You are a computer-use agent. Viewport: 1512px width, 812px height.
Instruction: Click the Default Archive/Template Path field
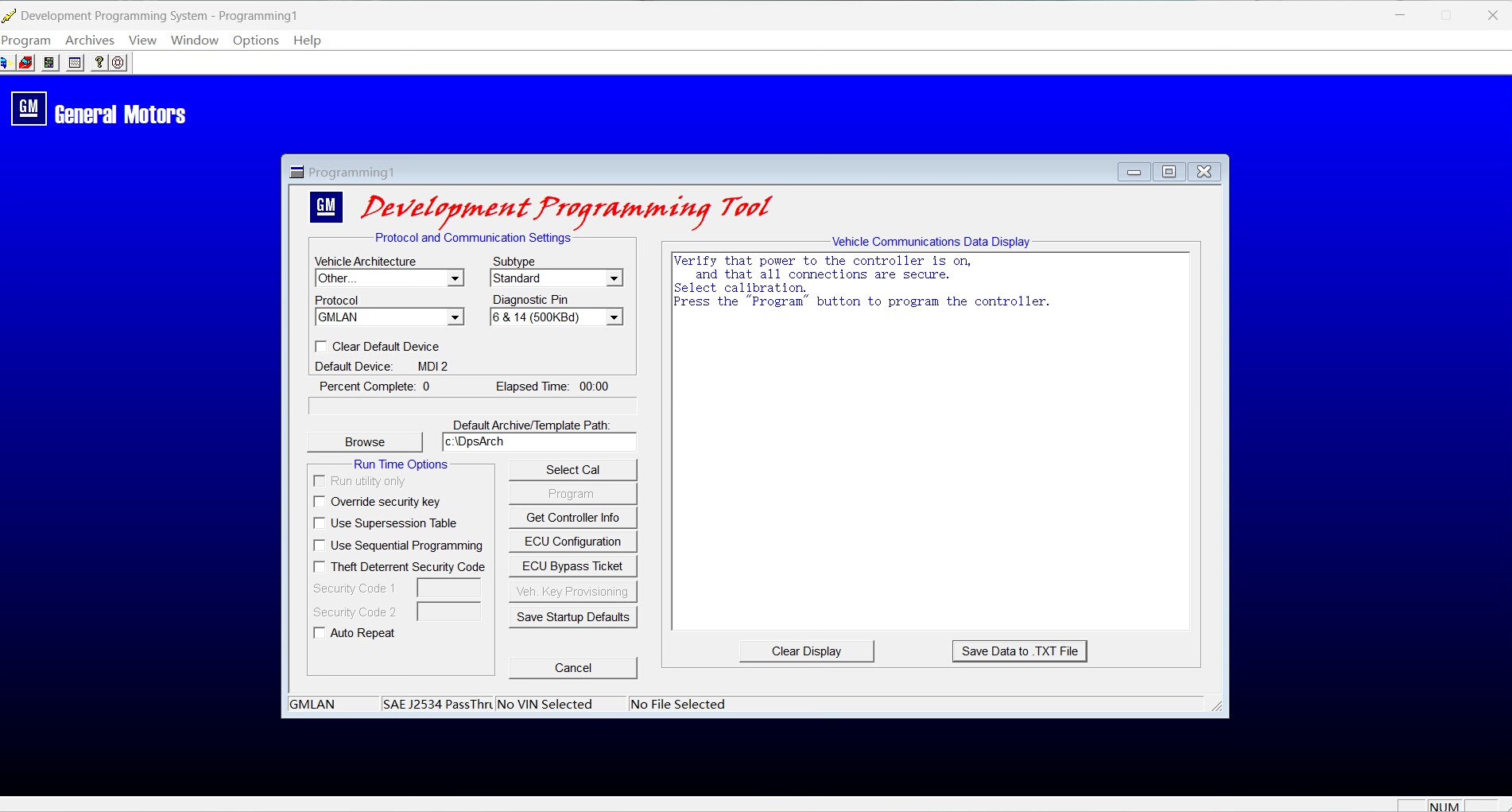[x=539, y=442]
